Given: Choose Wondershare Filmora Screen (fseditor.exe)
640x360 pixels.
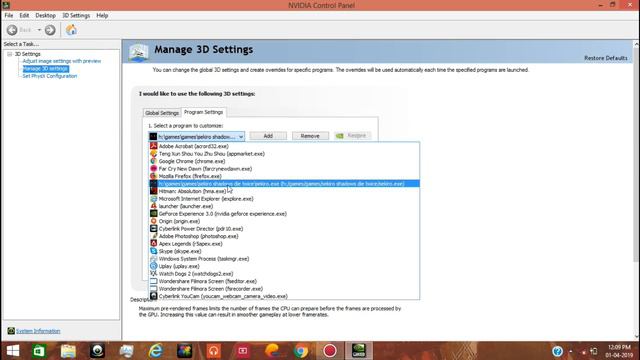Looking at the screenshot, I should pyautogui.click(x=284, y=281).
